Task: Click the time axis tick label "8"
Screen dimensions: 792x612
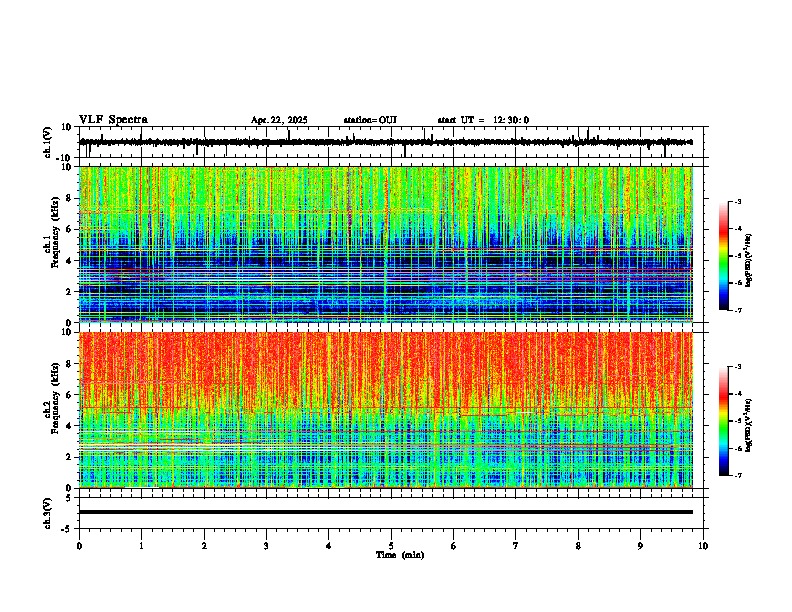Action: [578, 546]
